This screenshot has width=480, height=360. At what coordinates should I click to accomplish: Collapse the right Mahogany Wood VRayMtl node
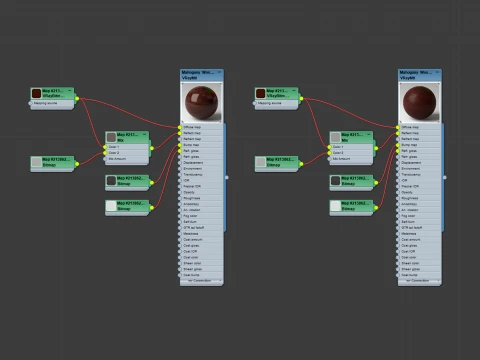(437, 72)
